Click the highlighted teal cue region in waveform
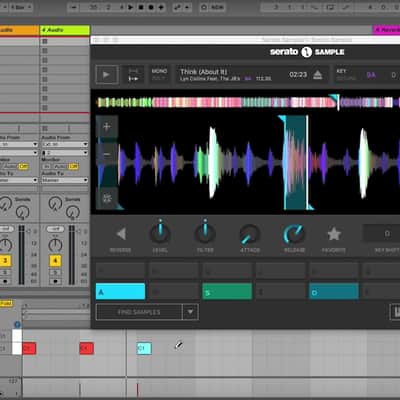The height and width of the screenshot is (400, 400). pos(295,162)
